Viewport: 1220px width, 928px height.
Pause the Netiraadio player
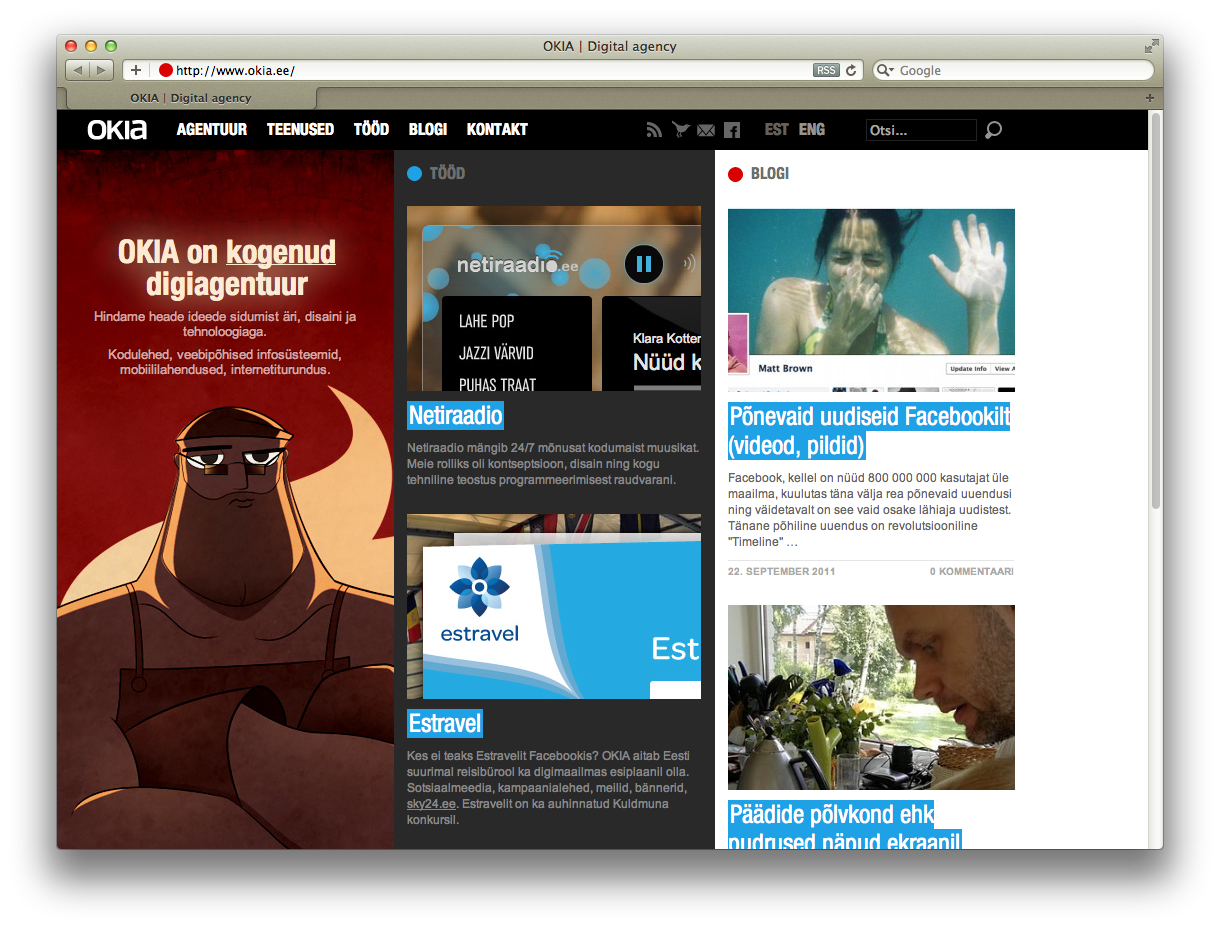[x=644, y=264]
